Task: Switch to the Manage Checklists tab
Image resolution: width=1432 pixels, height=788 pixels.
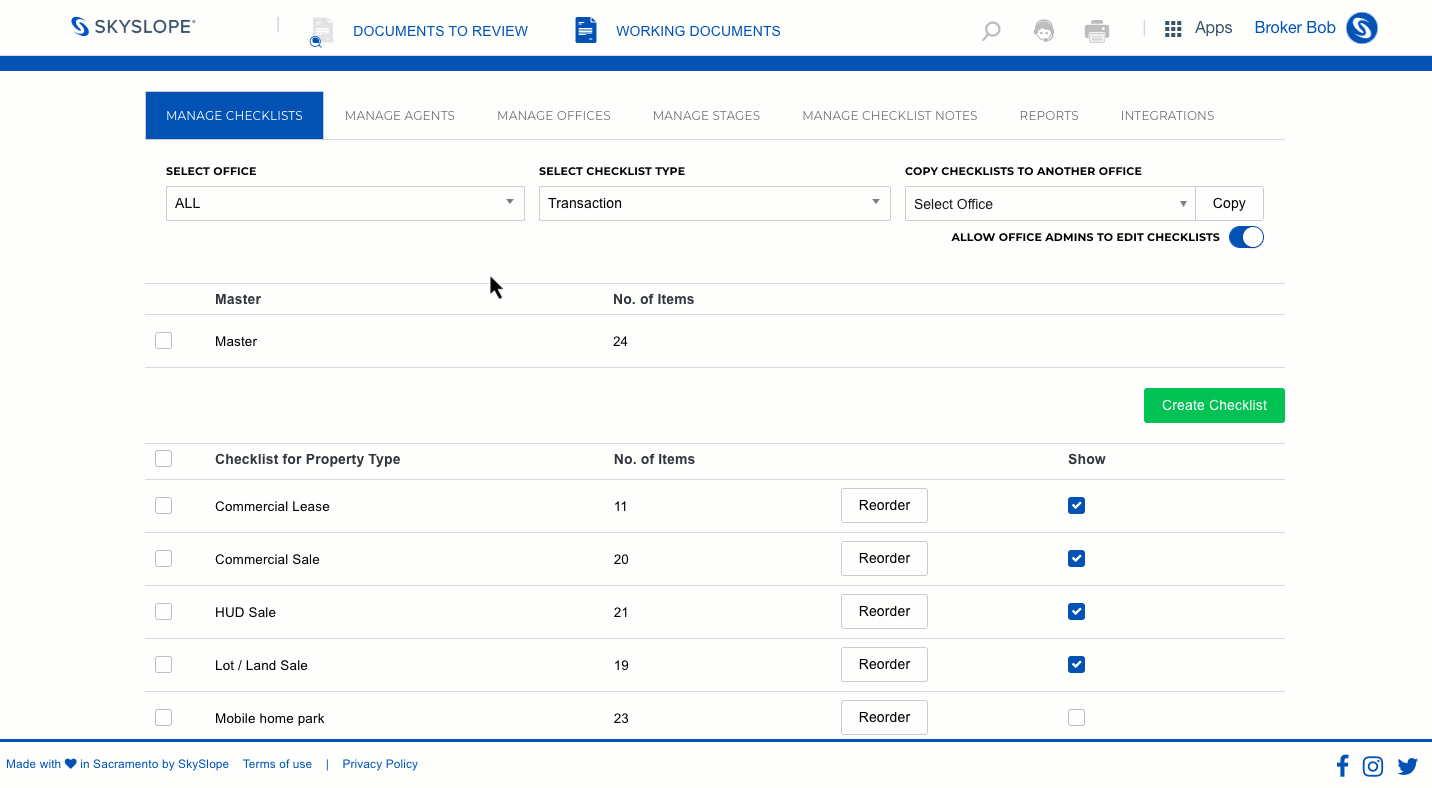Action: [234, 115]
